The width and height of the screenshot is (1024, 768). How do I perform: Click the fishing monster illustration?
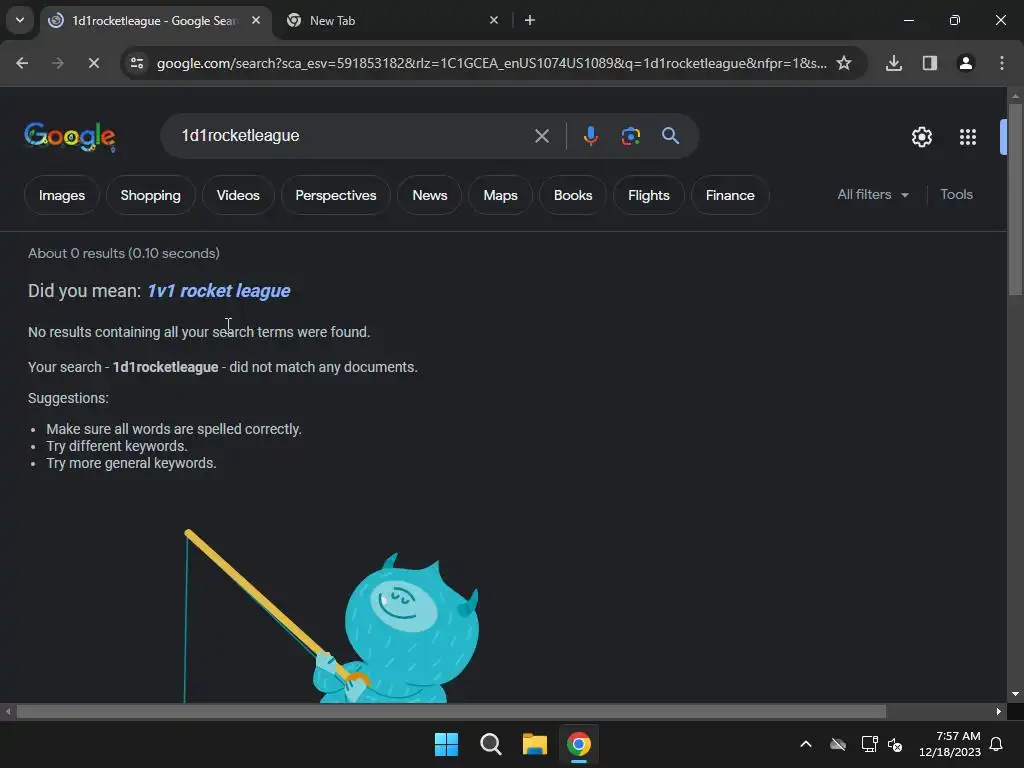click(331, 616)
